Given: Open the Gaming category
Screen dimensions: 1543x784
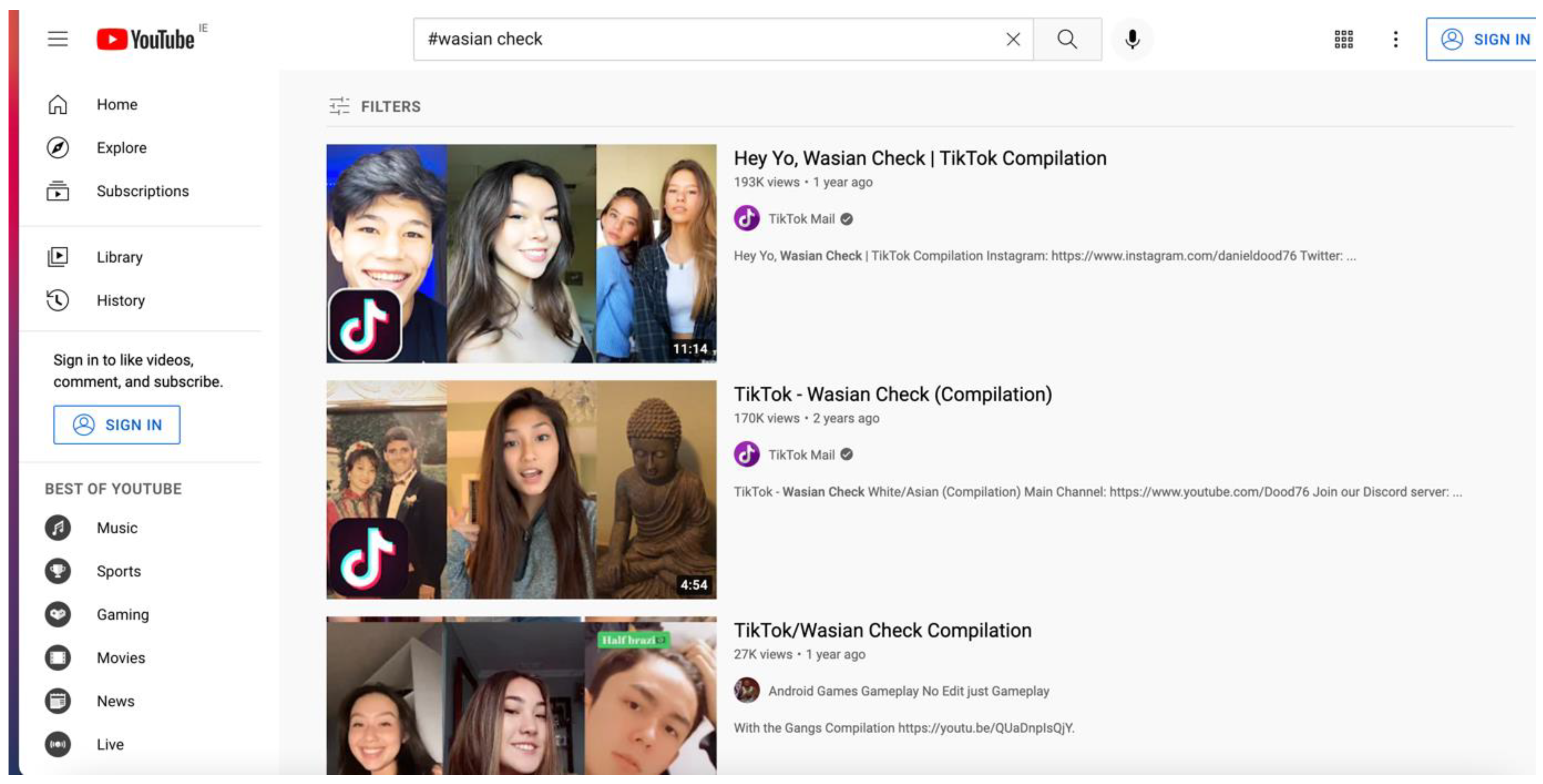Looking at the screenshot, I should (x=122, y=615).
